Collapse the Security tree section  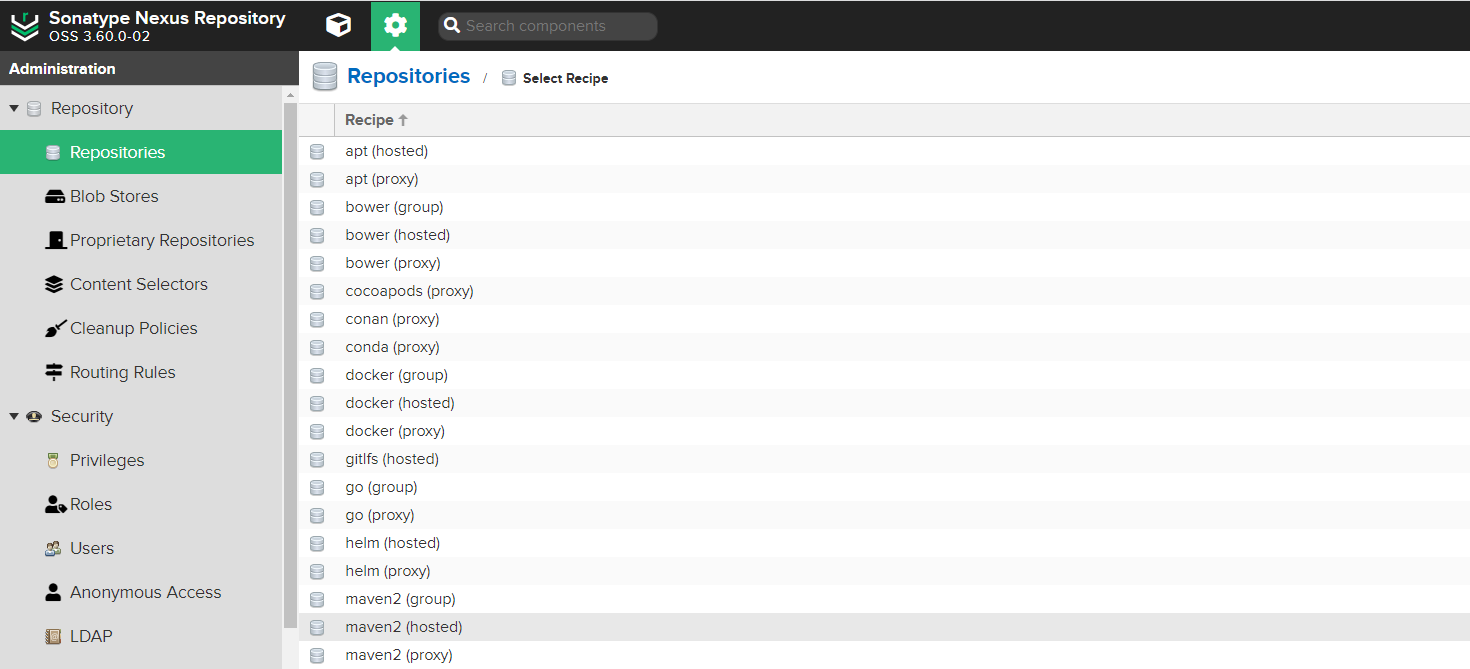[x=14, y=417]
